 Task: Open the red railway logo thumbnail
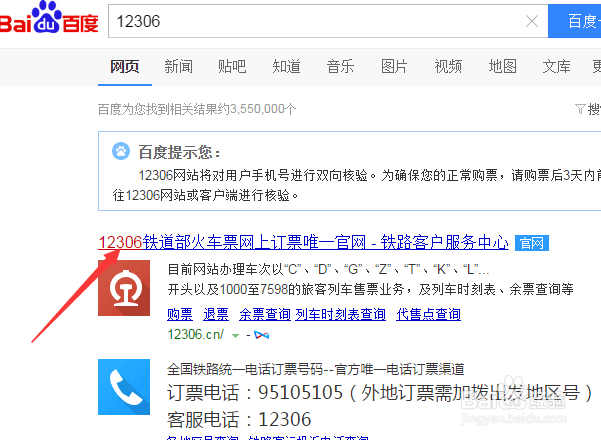(x=124, y=288)
